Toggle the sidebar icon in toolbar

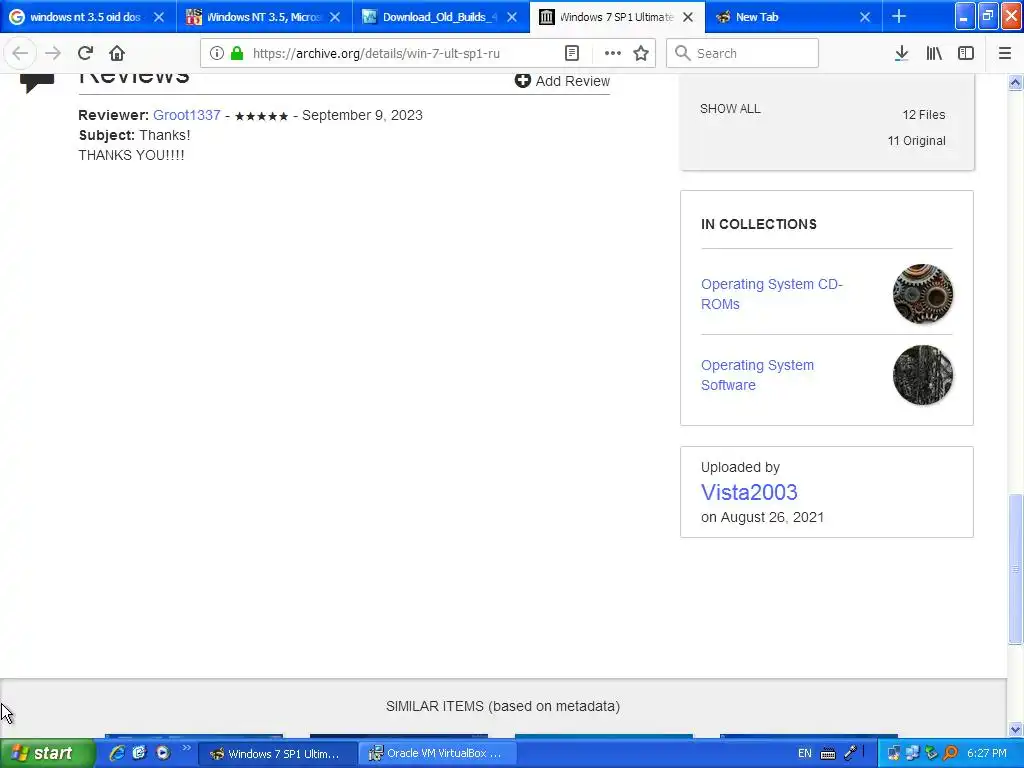point(966,53)
